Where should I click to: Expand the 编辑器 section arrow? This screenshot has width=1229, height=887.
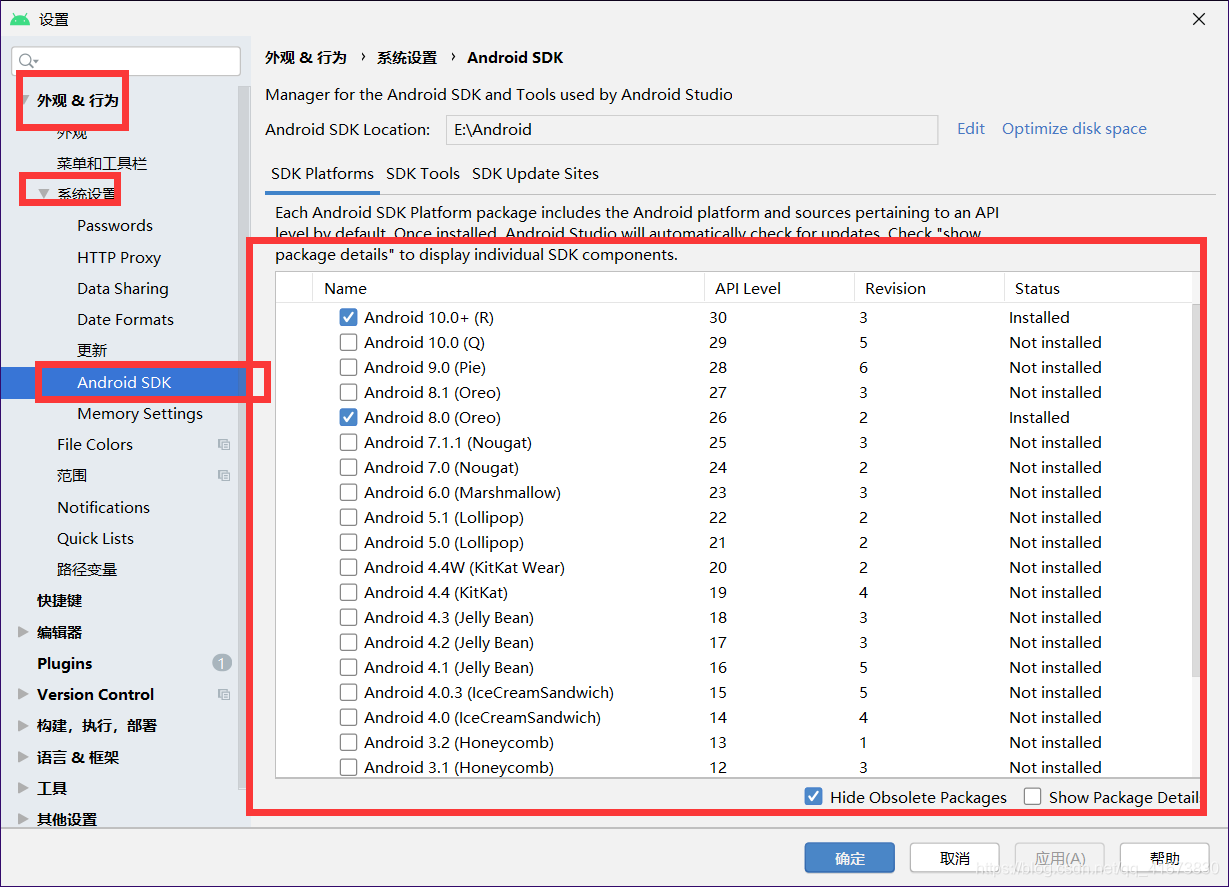[23, 632]
